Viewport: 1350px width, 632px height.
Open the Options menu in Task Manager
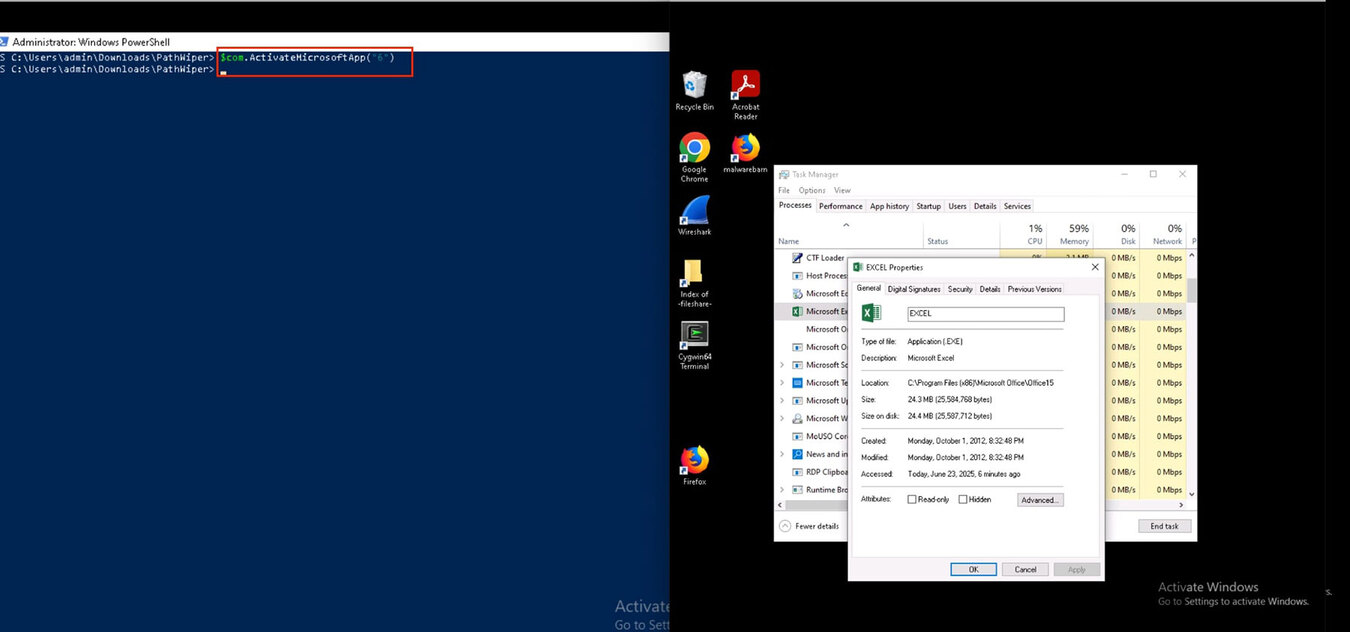[812, 190]
